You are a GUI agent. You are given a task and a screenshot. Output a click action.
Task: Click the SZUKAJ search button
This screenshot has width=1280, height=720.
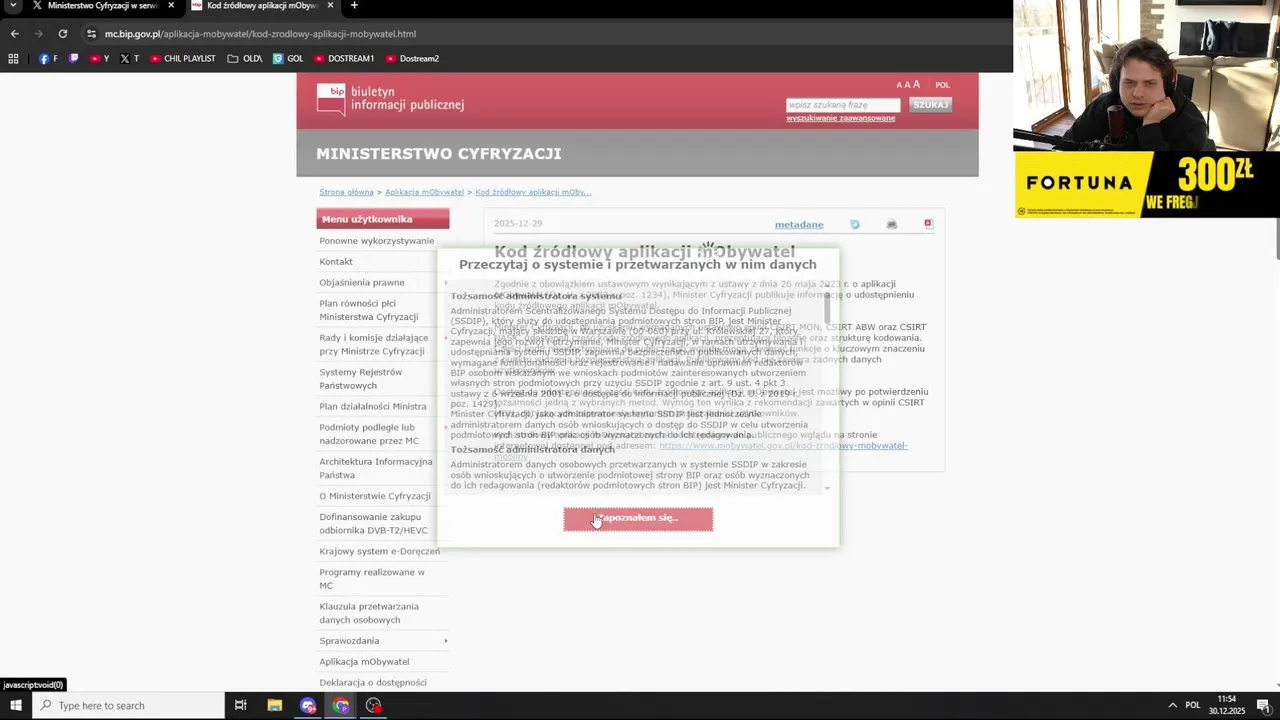[930, 105]
